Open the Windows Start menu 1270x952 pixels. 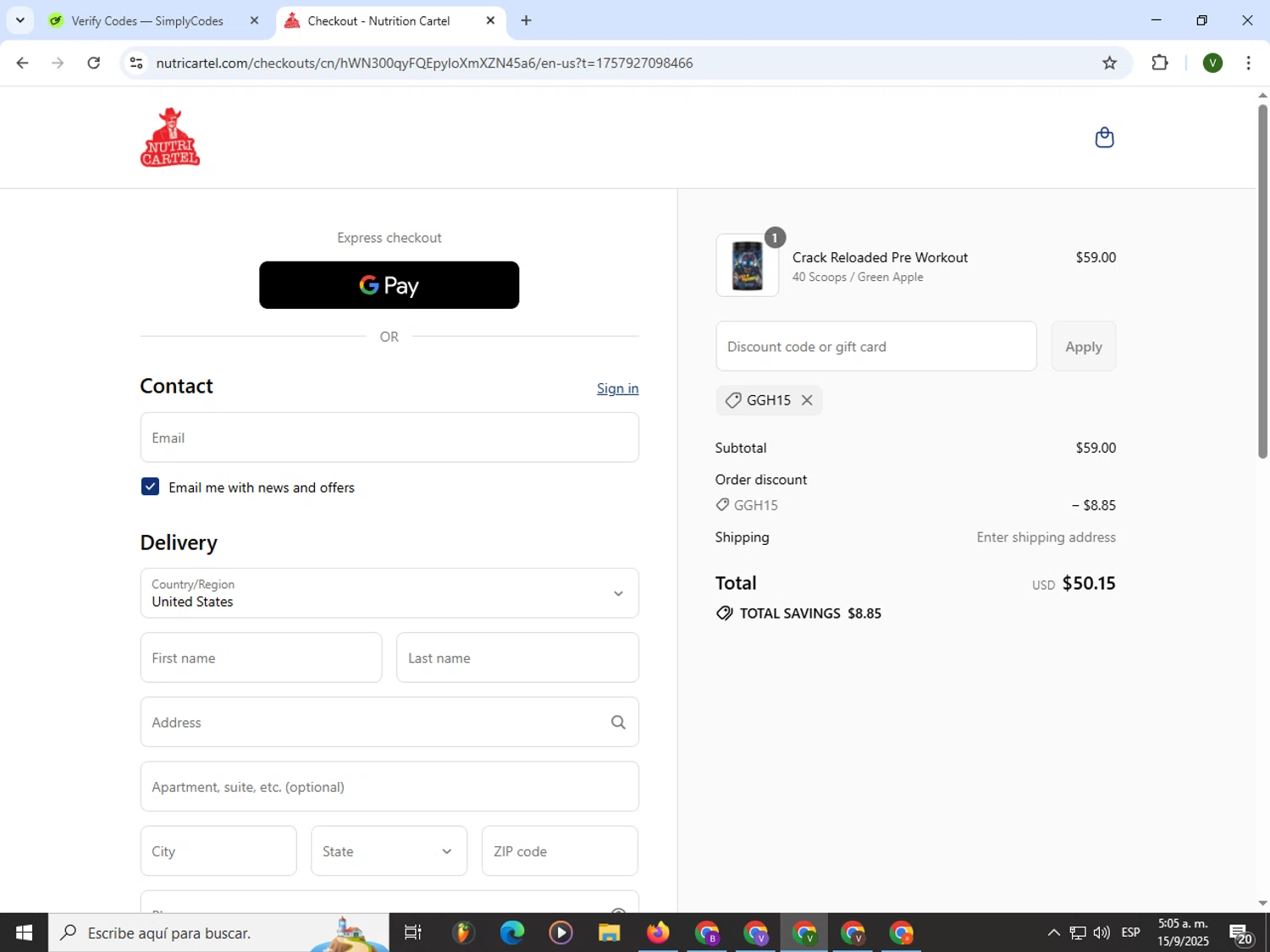click(24, 933)
